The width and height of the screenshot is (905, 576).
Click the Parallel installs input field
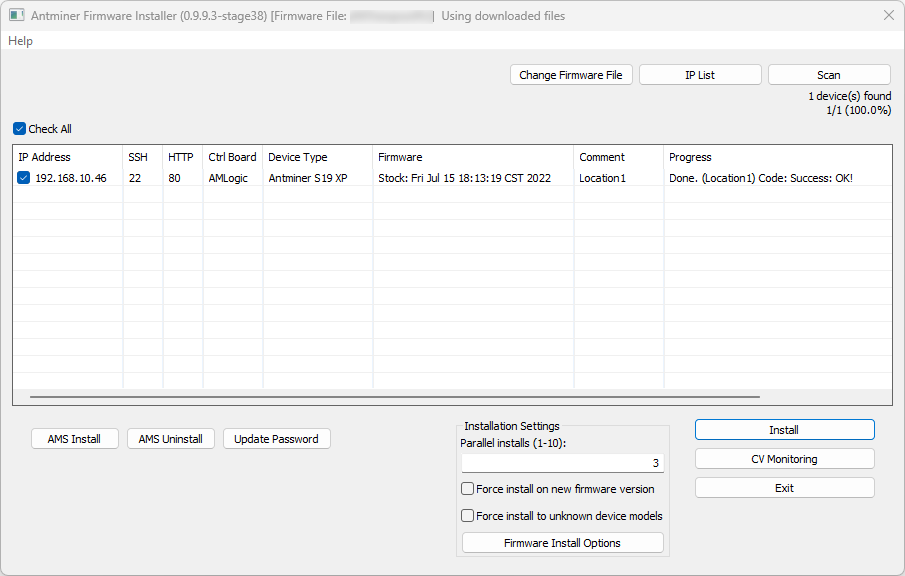click(562, 463)
